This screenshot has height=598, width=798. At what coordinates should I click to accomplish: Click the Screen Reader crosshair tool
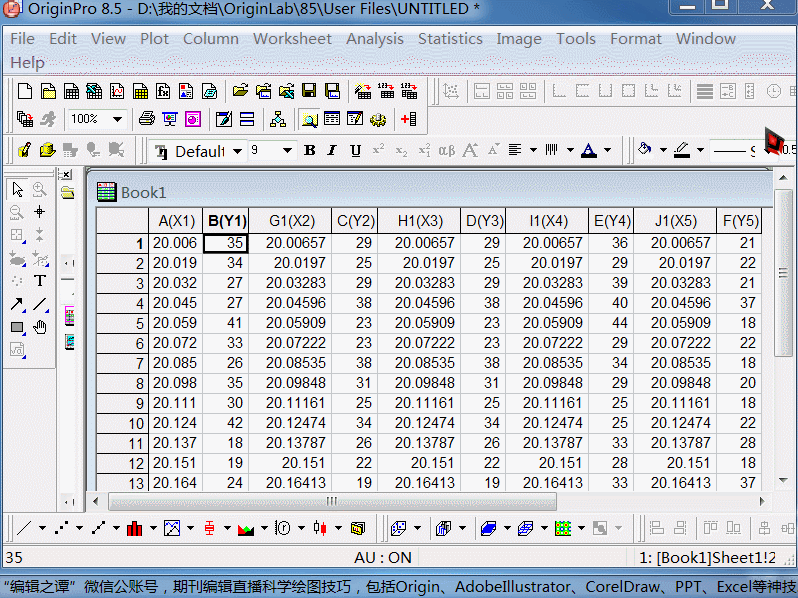click(x=40, y=212)
